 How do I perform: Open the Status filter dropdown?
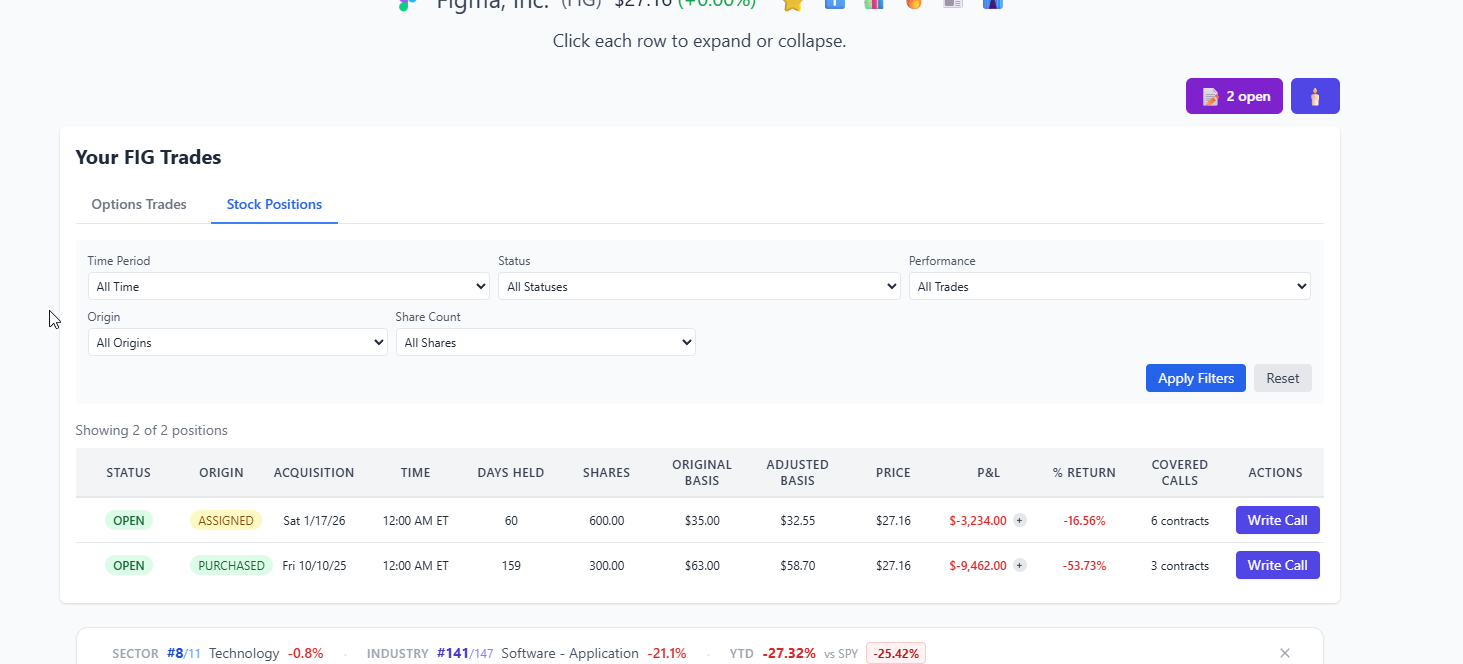coord(699,286)
